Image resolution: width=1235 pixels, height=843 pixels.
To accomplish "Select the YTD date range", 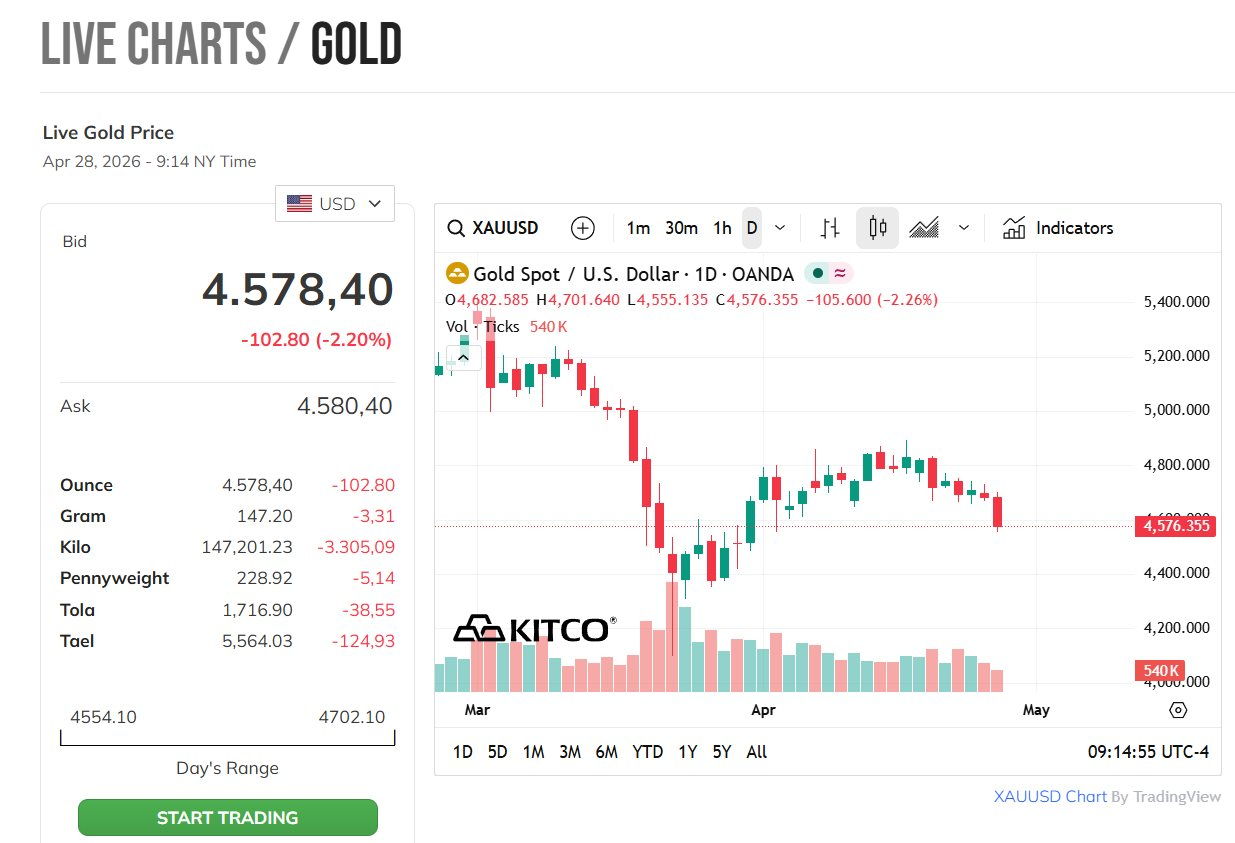I will coord(647,752).
